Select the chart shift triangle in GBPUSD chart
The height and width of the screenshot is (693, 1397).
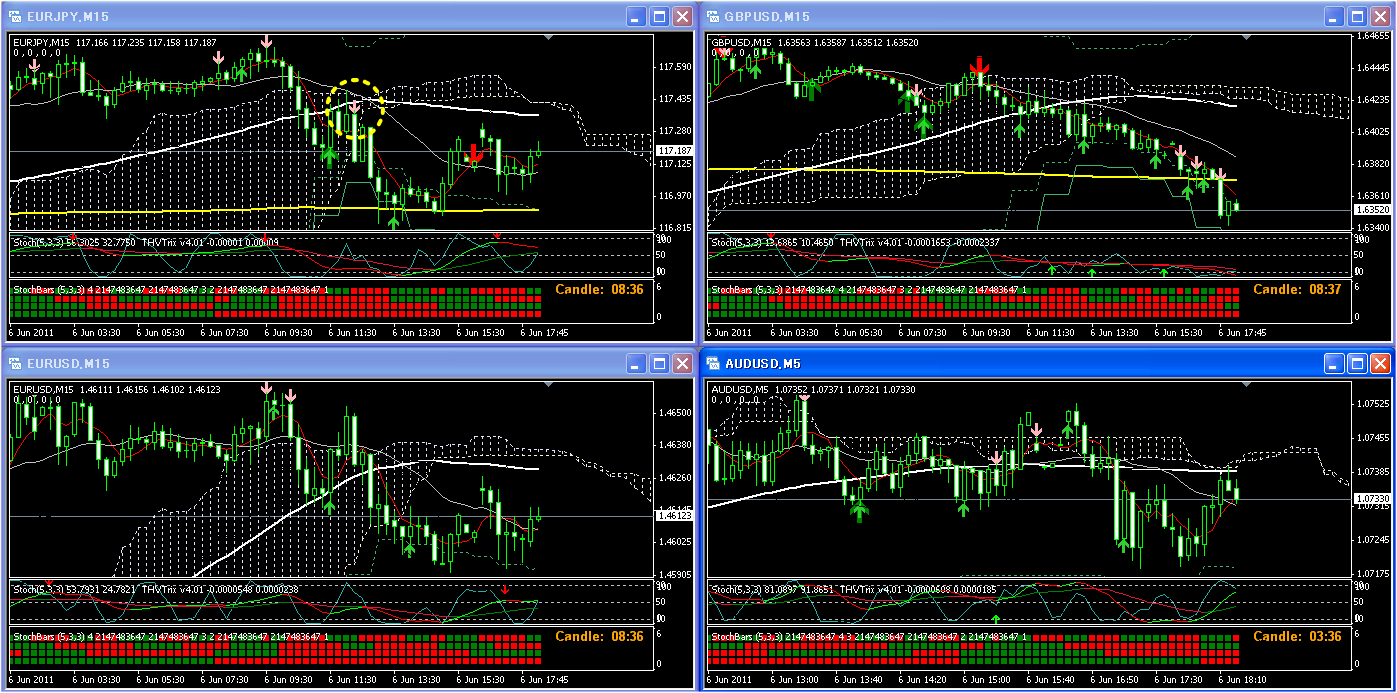[x=1247, y=38]
